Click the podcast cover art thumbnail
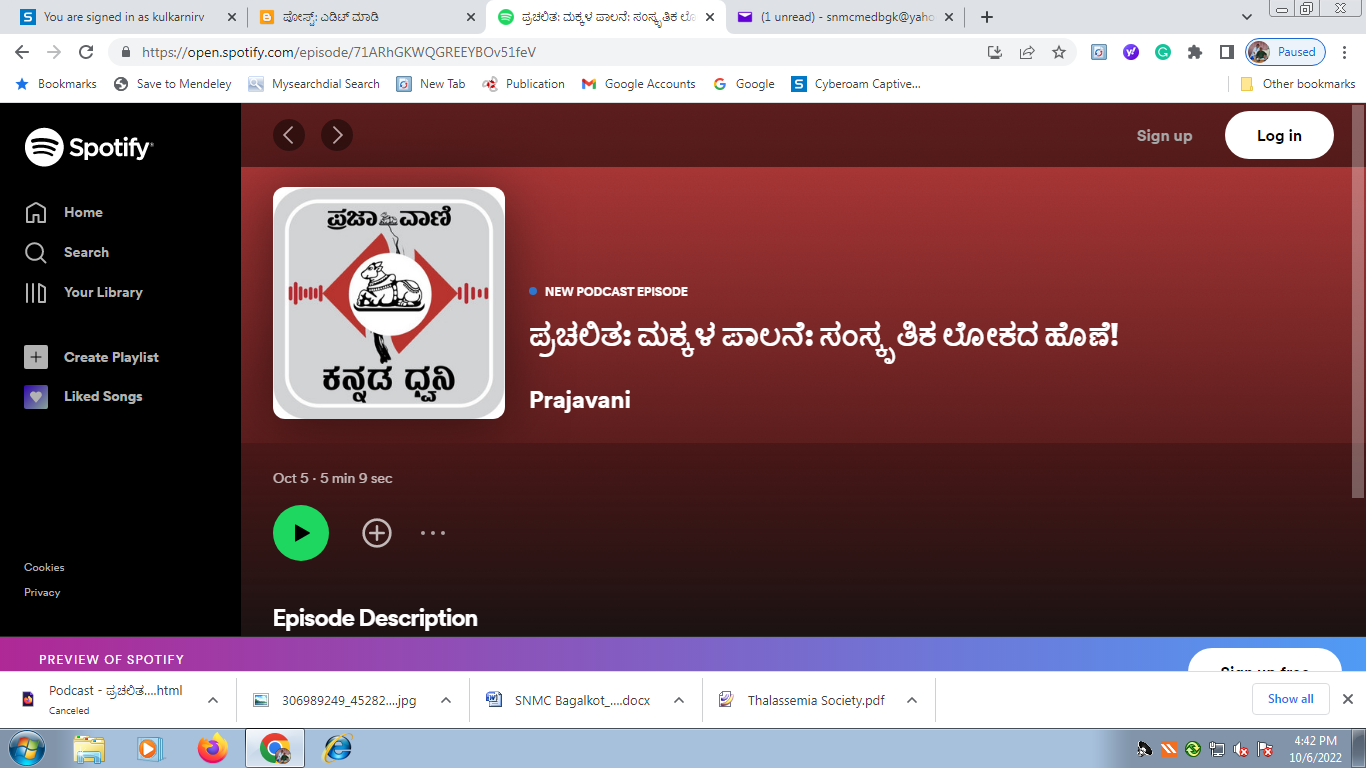1366x768 pixels. 389,303
